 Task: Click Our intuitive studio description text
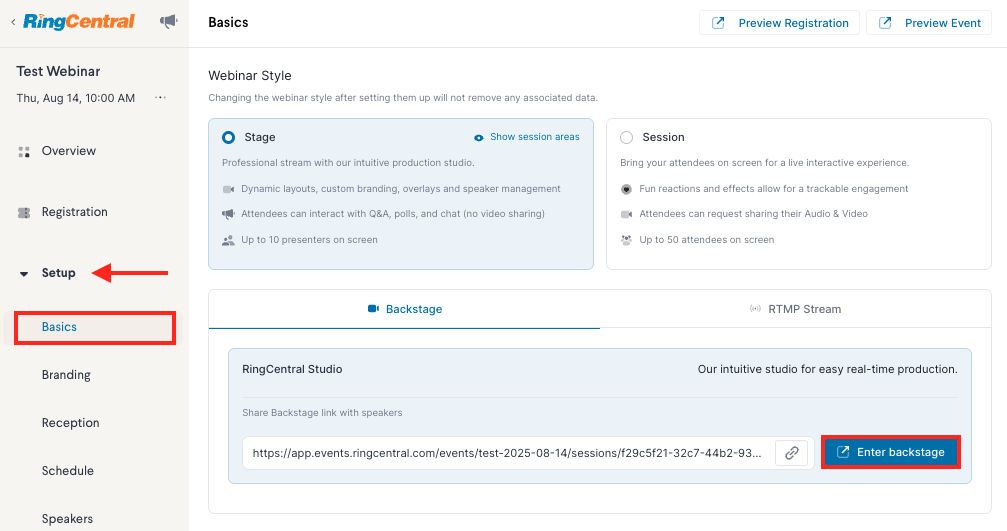828,369
